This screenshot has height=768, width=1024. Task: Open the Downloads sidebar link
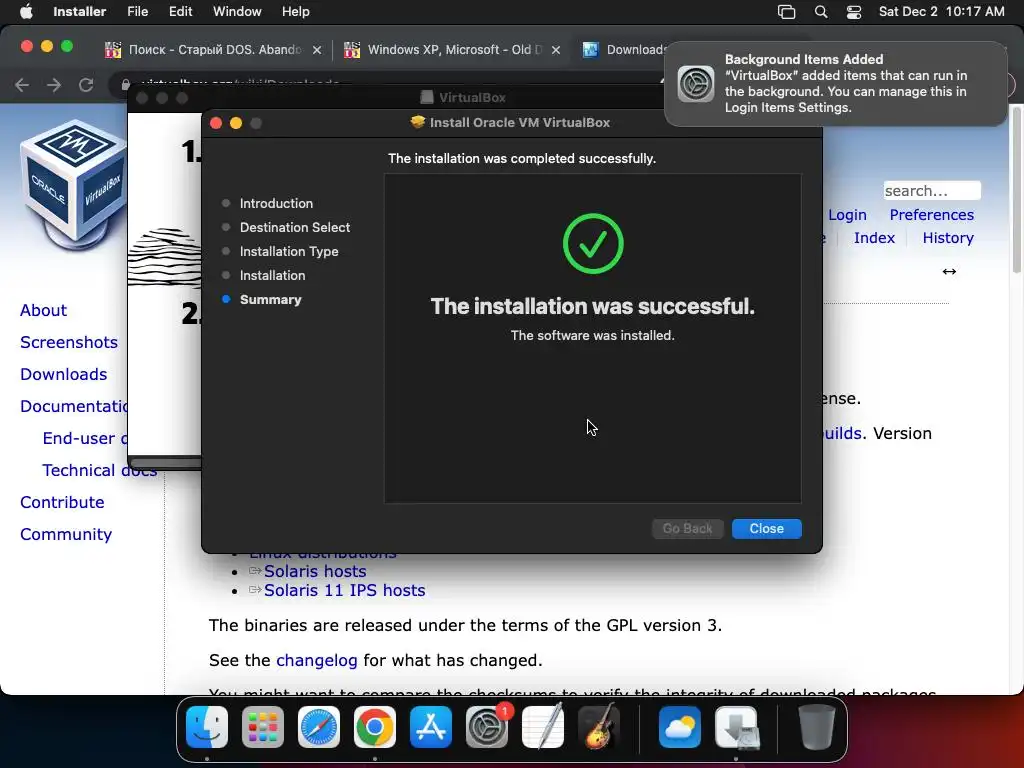[x=63, y=374]
